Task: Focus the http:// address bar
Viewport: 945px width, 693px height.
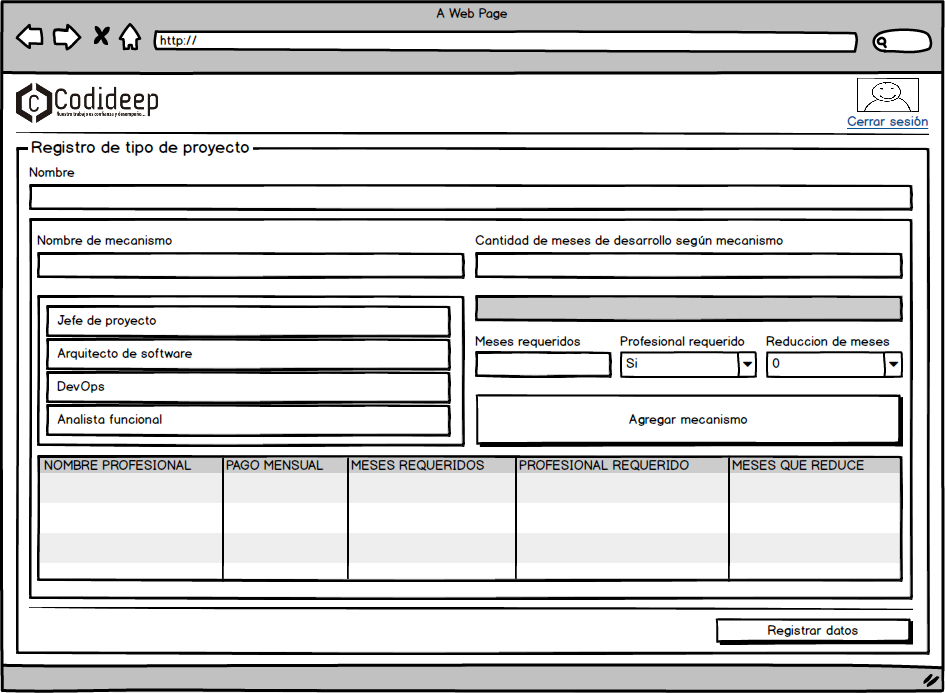Action: [x=505, y=42]
